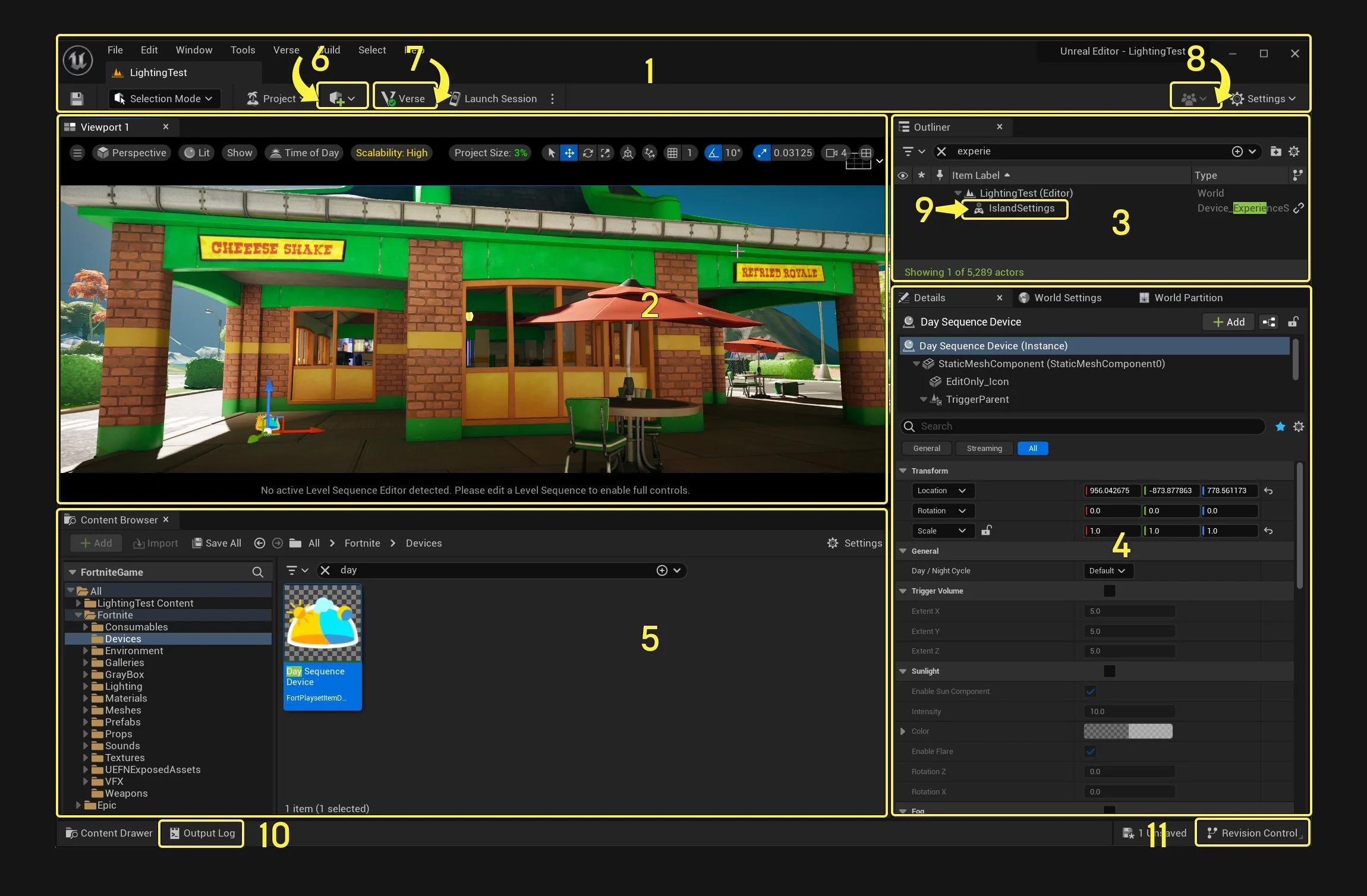Select the translate gizmo tool in viewport
This screenshot has width=1367, height=896.
569,153
